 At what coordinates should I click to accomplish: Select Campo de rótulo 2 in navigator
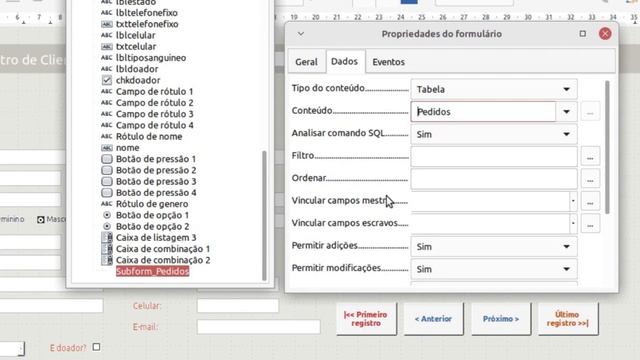(x=147, y=103)
